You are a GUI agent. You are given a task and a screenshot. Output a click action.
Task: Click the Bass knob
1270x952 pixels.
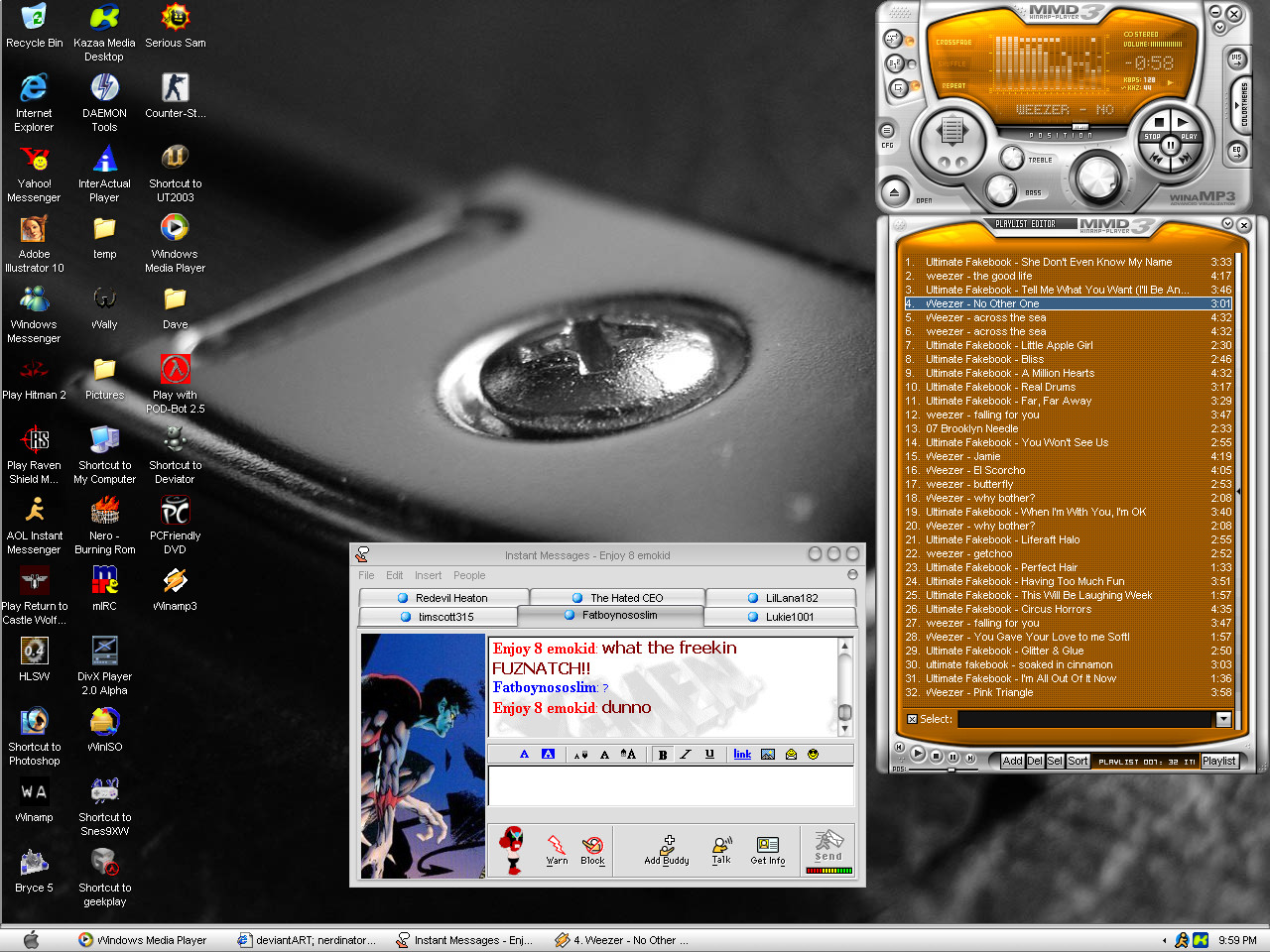point(1001,189)
